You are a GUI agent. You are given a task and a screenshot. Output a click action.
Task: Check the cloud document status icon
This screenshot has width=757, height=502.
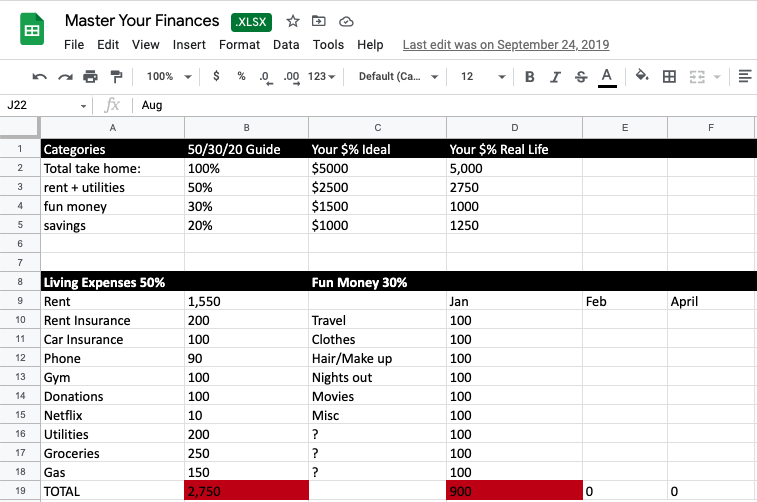click(346, 22)
